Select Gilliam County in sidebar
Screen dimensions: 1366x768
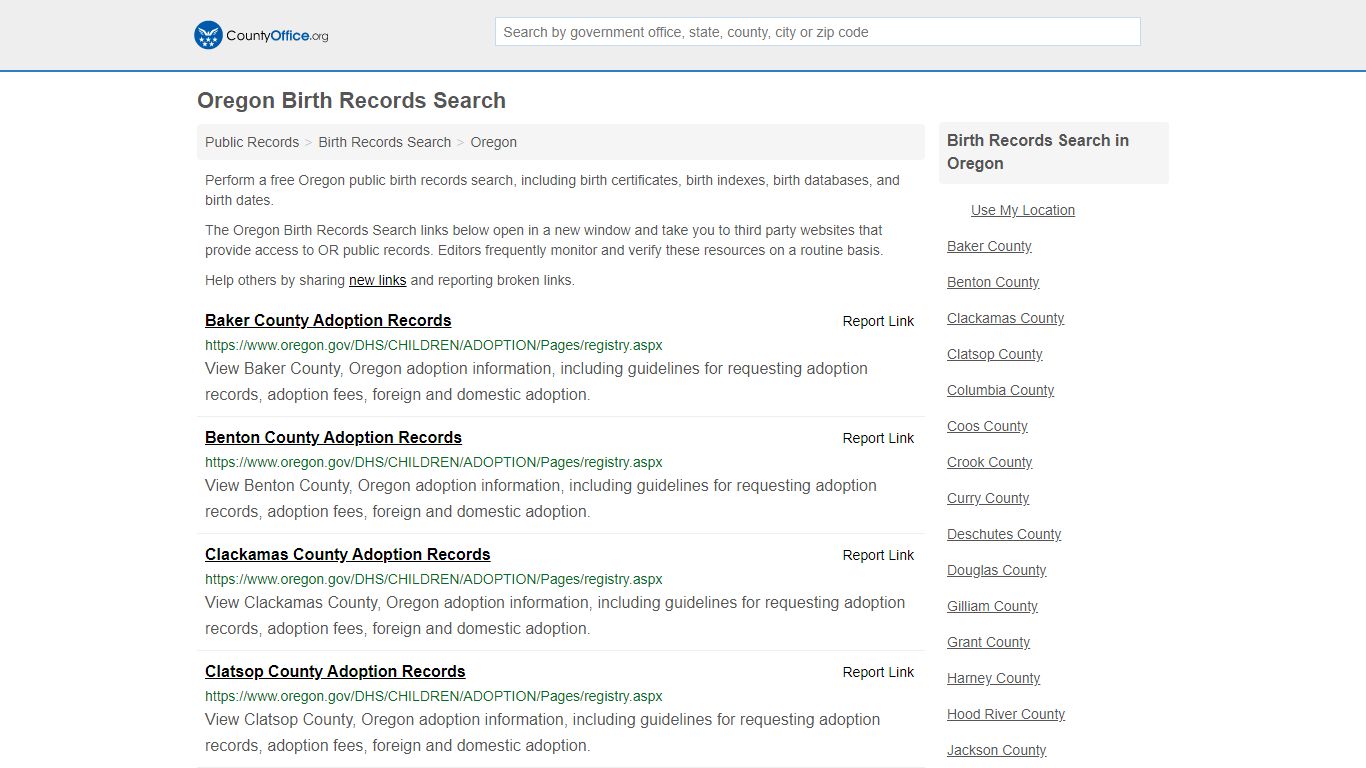click(992, 606)
